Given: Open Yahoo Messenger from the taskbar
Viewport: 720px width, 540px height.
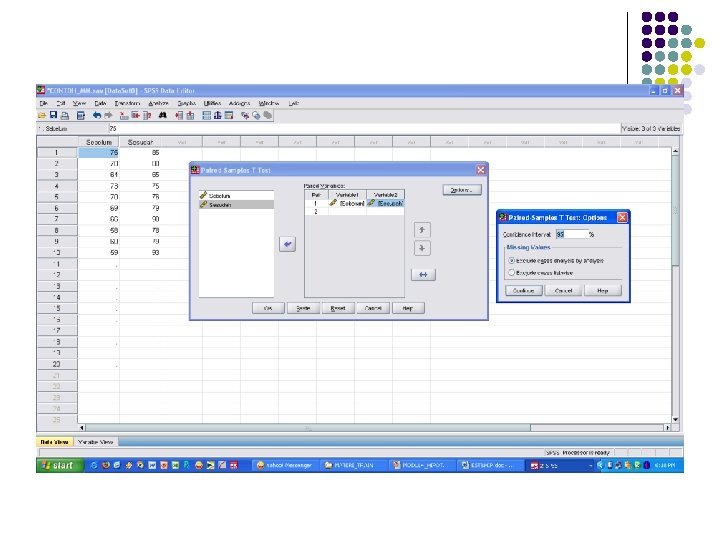Looking at the screenshot, I should pyautogui.click(x=286, y=465).
